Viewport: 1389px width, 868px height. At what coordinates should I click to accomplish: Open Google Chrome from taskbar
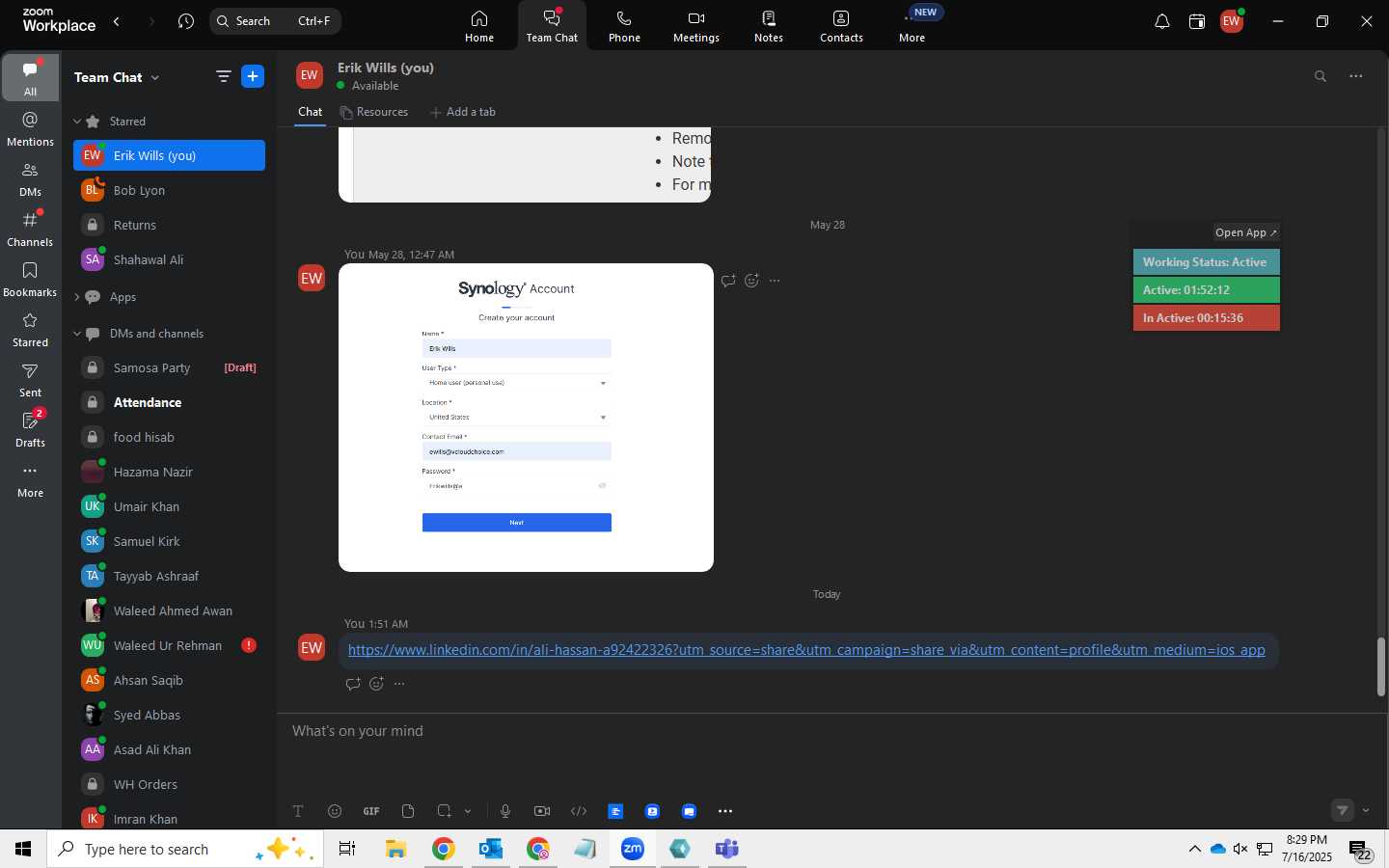[444, 849]
